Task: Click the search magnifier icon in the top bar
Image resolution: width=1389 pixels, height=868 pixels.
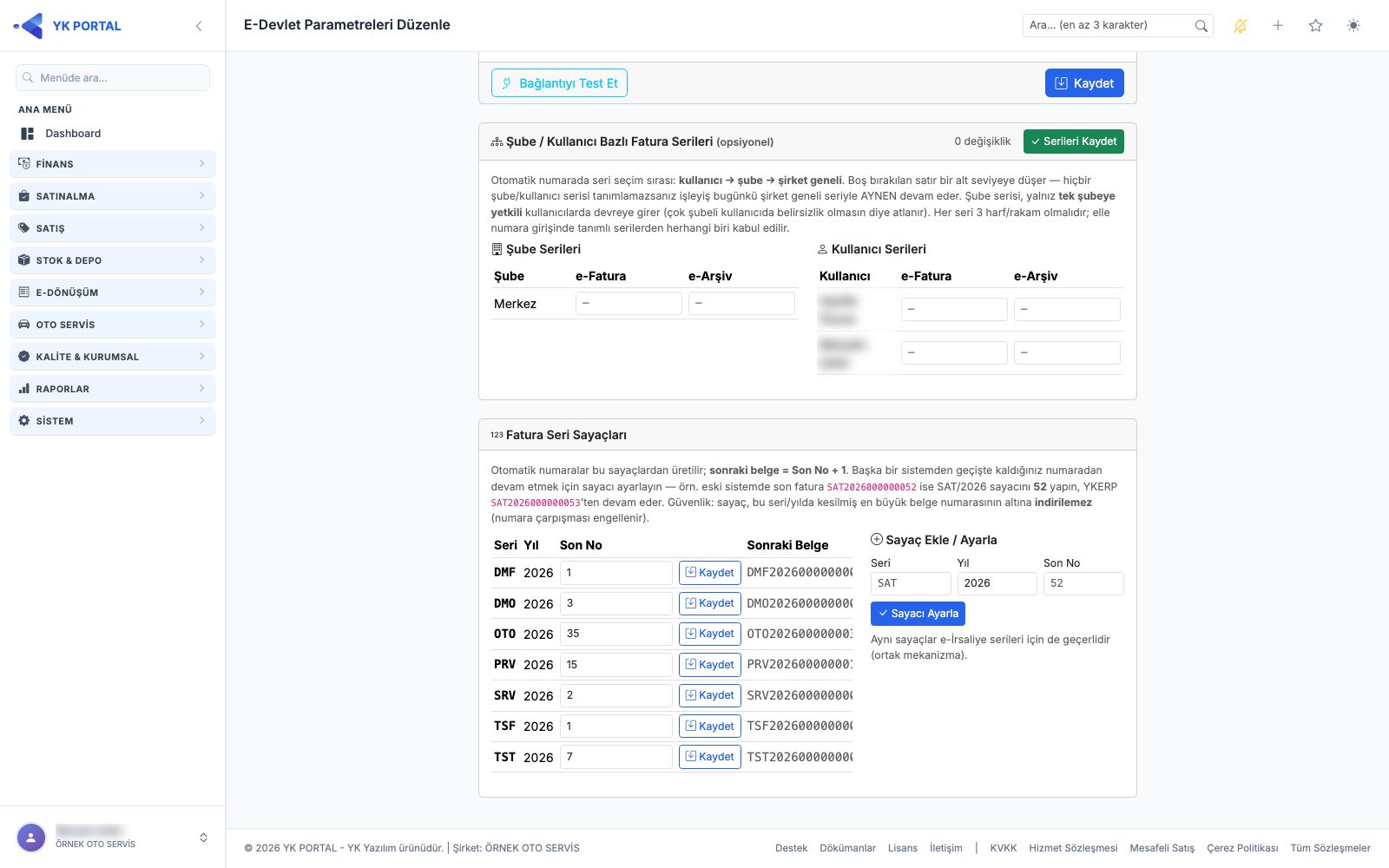Action: click(1201, 26)
